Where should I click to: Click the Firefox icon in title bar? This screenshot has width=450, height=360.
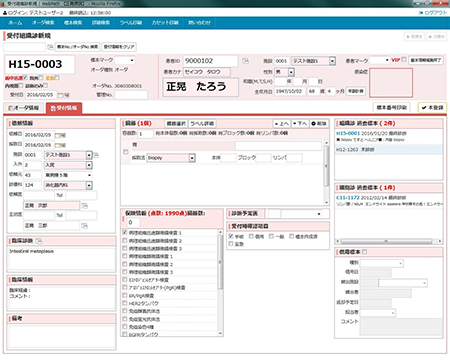4,3
